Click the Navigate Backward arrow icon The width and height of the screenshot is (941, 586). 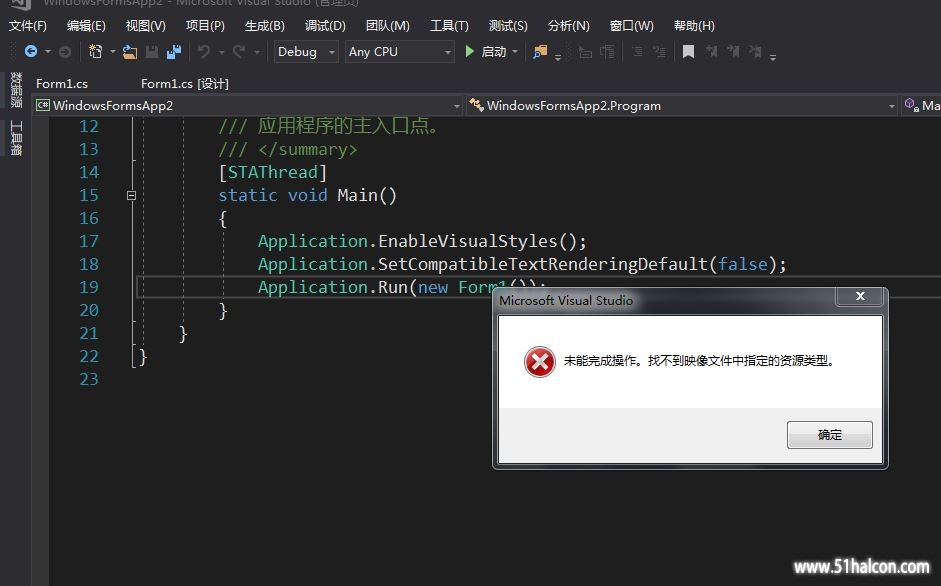point(31,52)
